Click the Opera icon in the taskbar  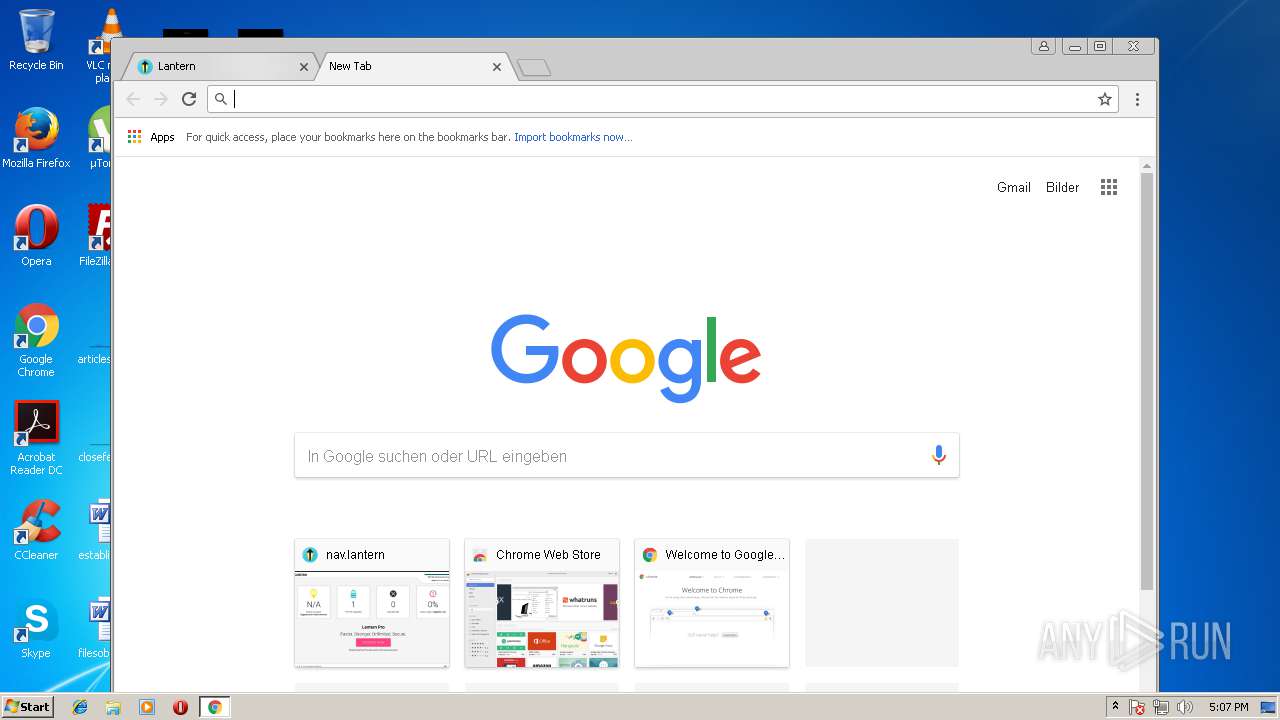point(180,707)
